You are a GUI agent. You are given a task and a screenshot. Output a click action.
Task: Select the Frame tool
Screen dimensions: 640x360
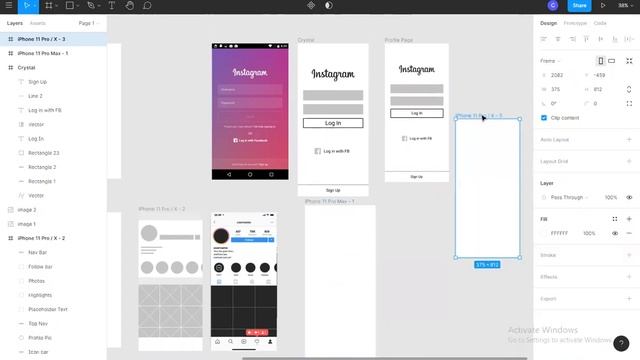click(x=49, y=6)
